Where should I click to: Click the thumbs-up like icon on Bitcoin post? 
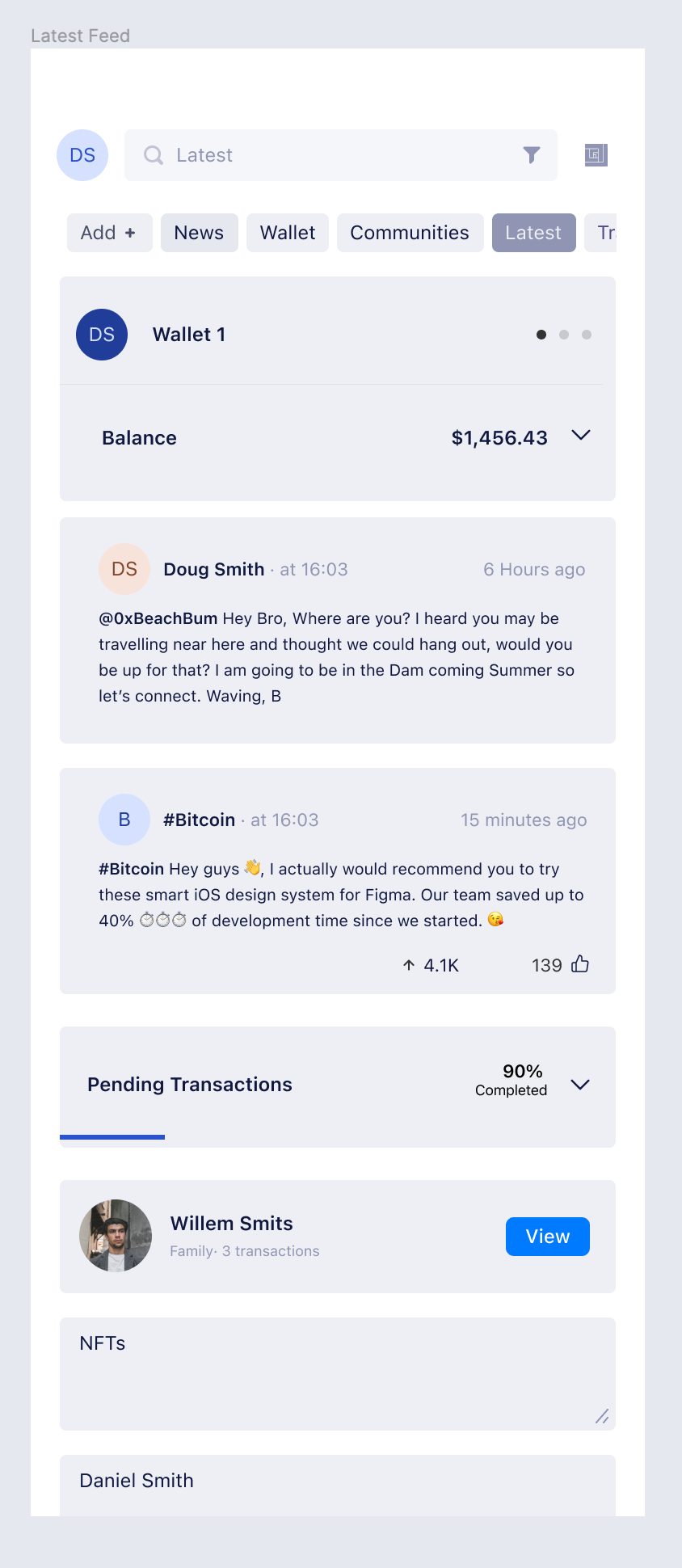pyautogui.click(x=580, y=964)
